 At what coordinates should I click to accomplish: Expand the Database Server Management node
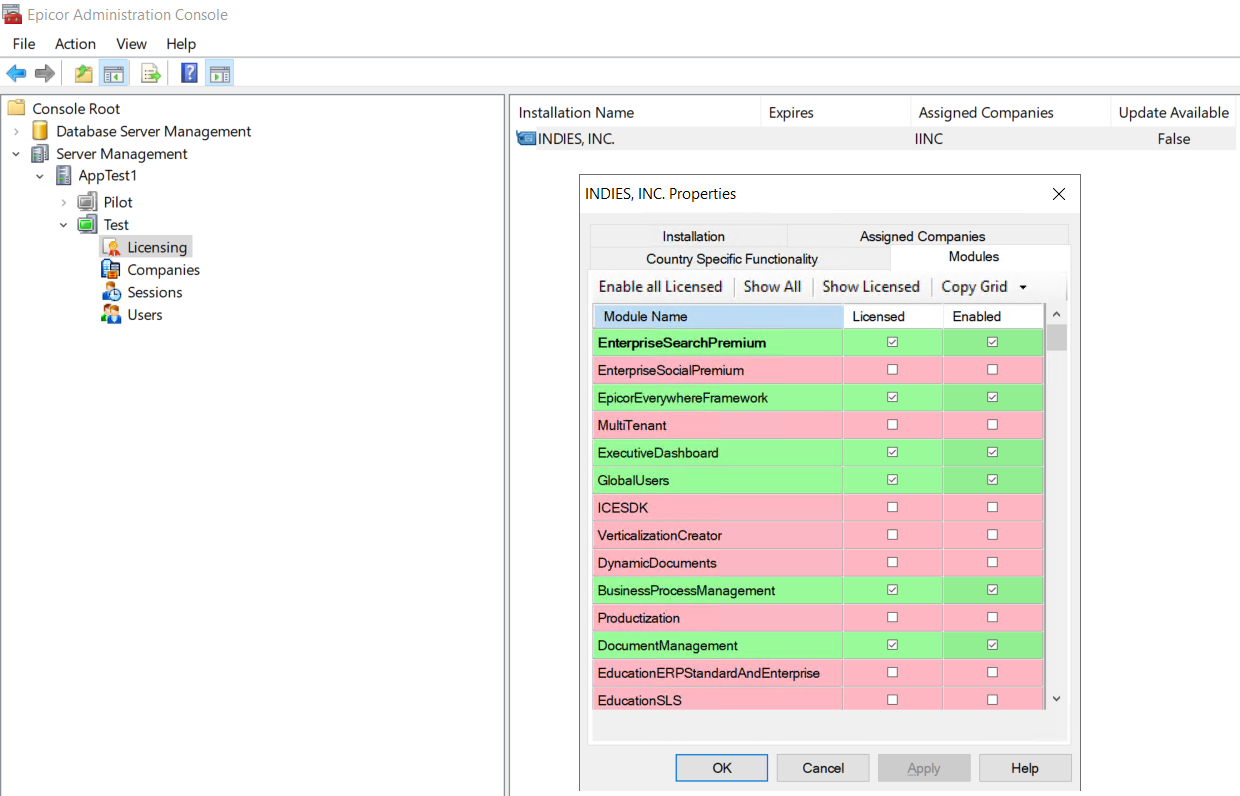16,131
